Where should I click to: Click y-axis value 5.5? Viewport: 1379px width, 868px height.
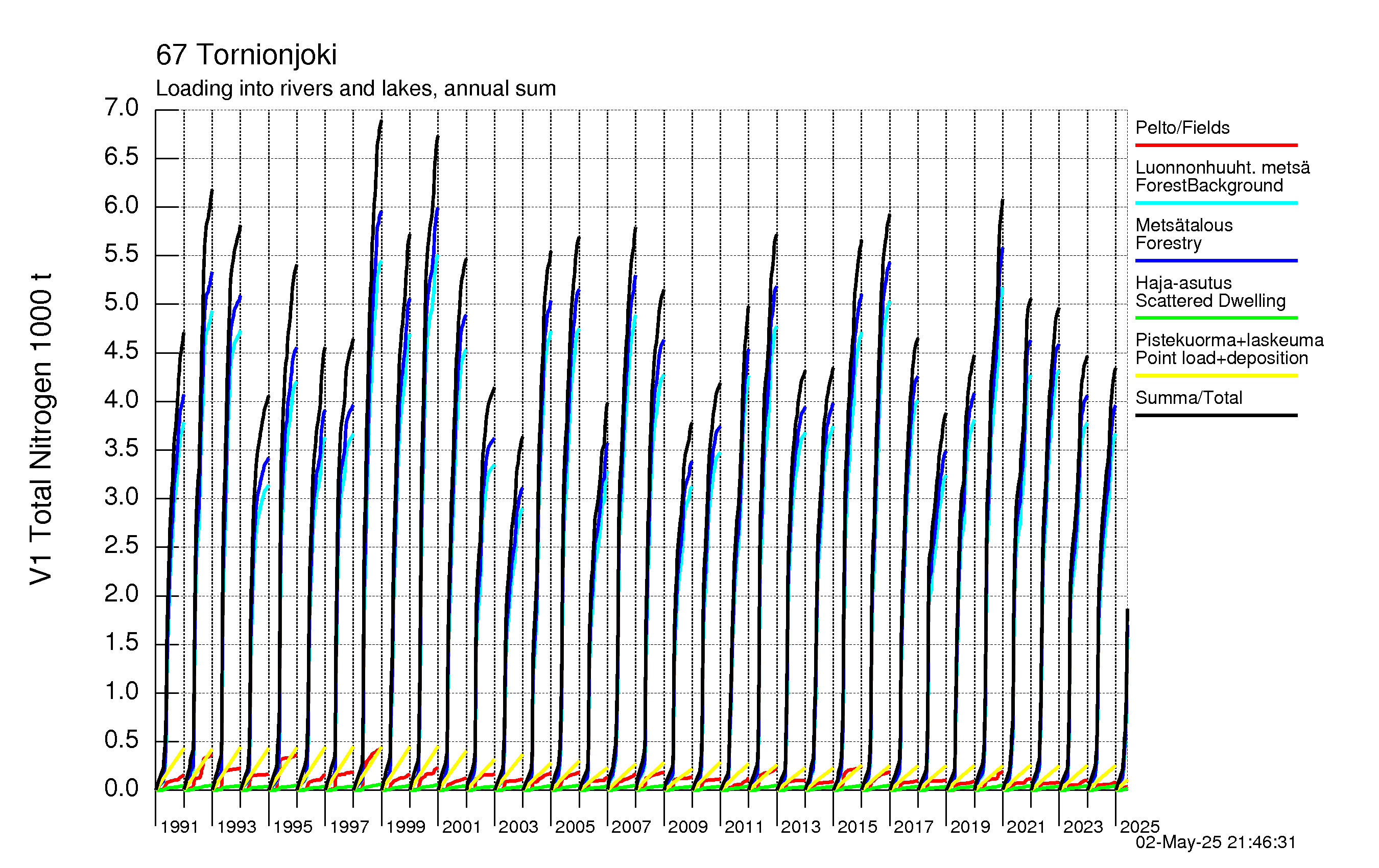122,254
